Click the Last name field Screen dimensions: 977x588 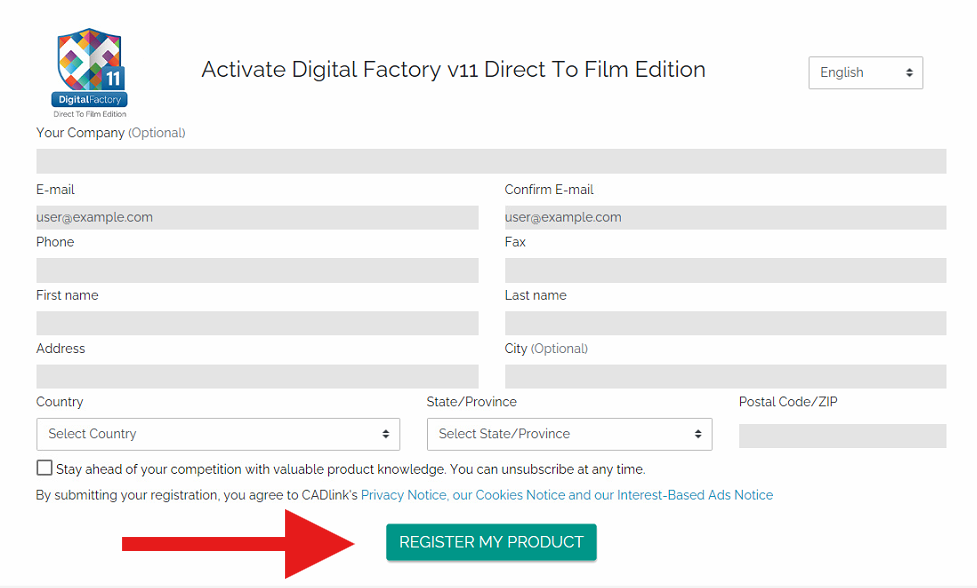(x=725, y=323)
